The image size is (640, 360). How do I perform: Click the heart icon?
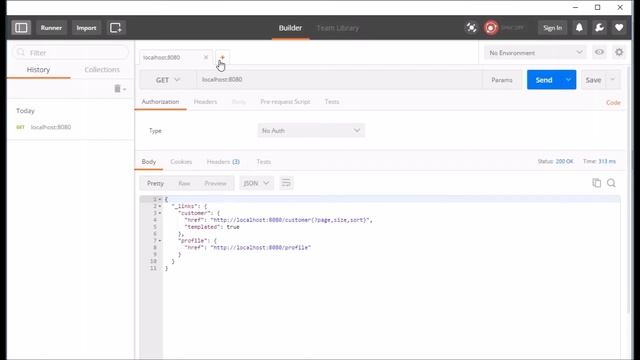619,28
